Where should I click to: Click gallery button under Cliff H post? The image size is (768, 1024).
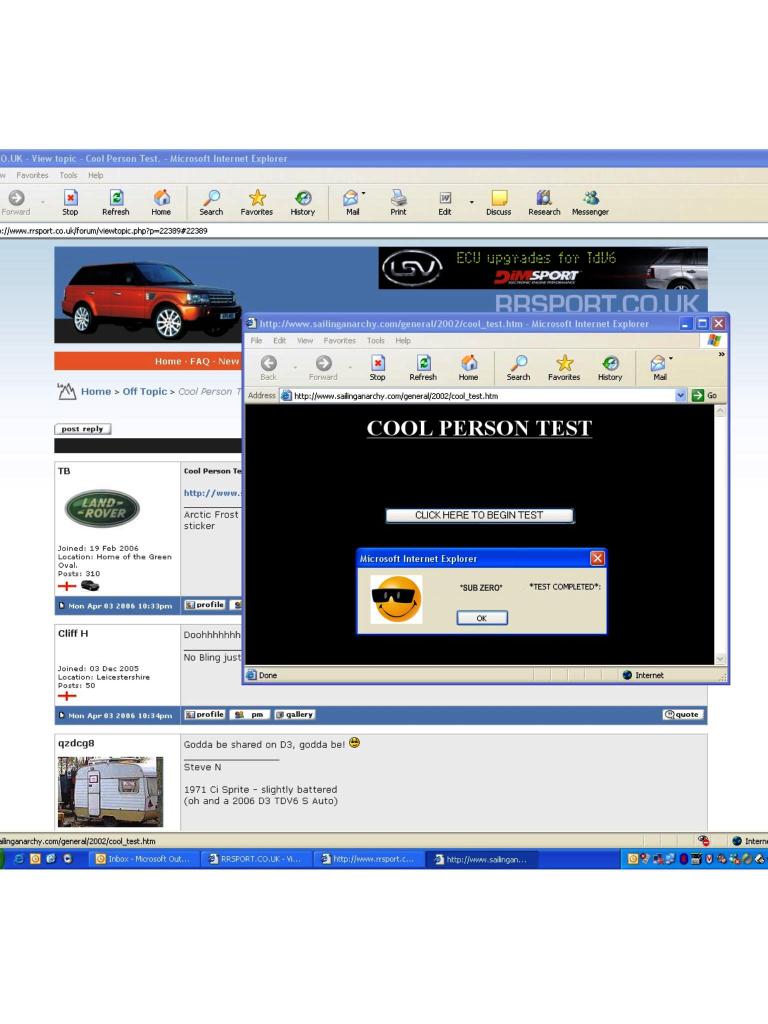[295, 714]
